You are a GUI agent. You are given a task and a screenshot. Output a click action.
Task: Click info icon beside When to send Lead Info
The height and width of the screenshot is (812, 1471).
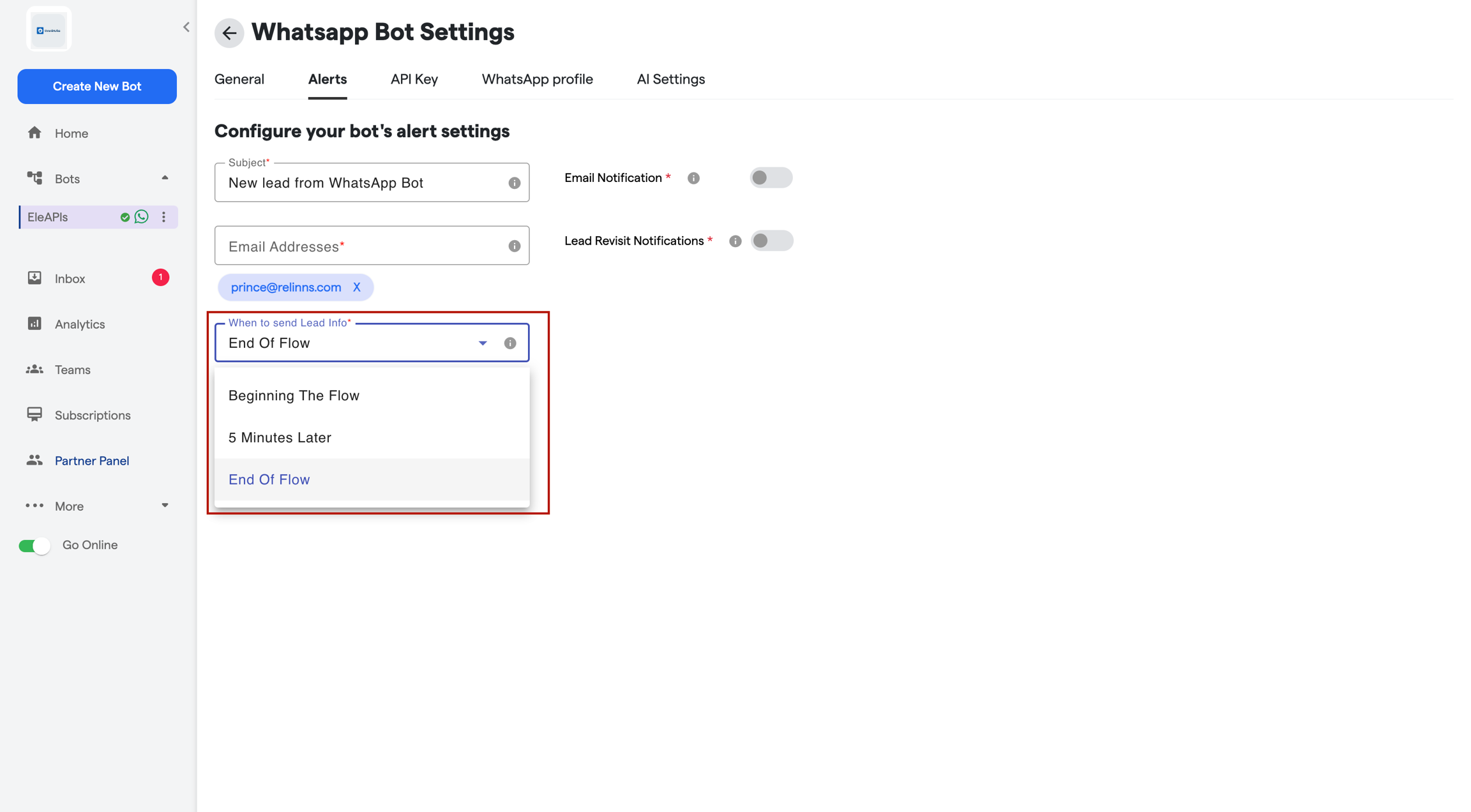coord(510,343)
